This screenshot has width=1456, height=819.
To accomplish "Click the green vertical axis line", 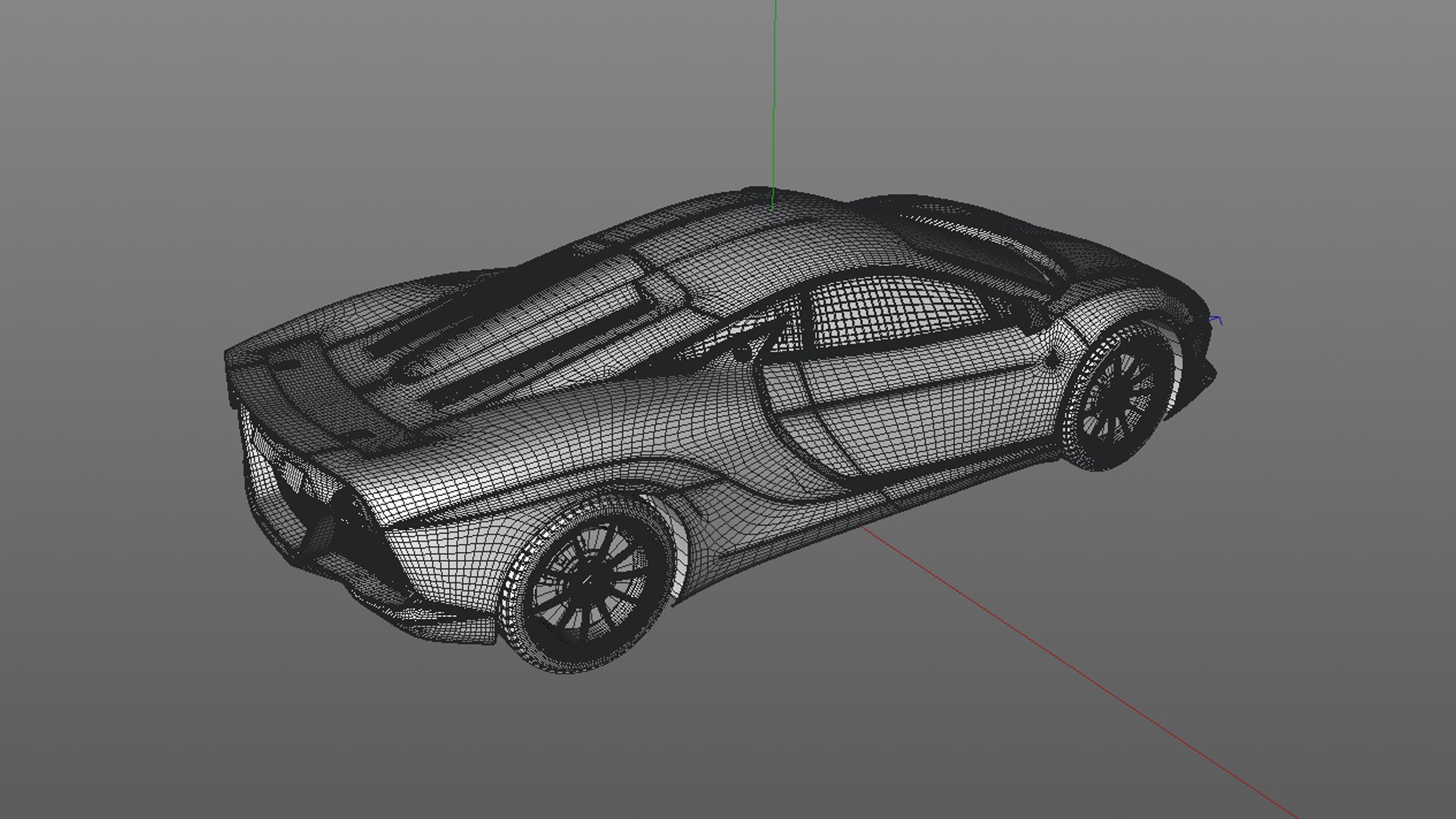I will (773, 105).
